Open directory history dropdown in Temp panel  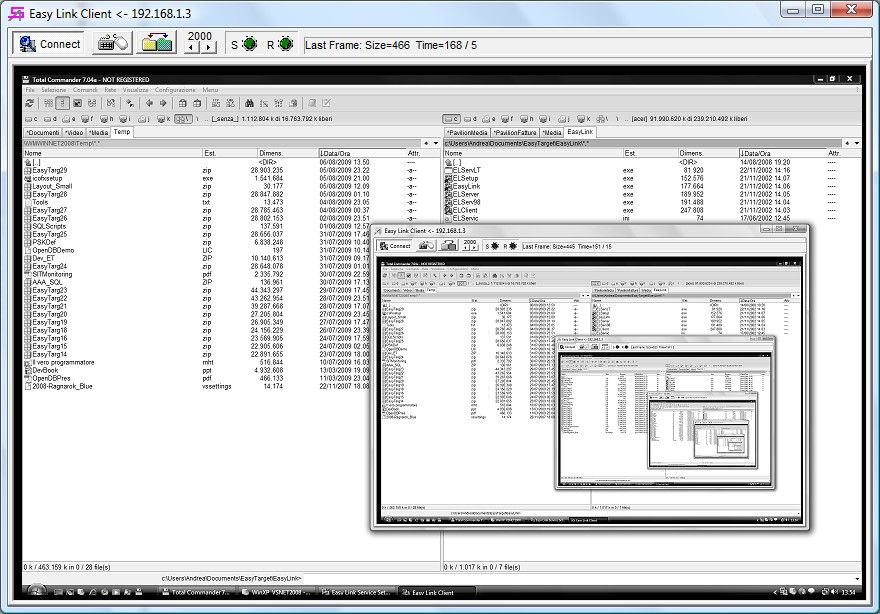pos(436,143)
